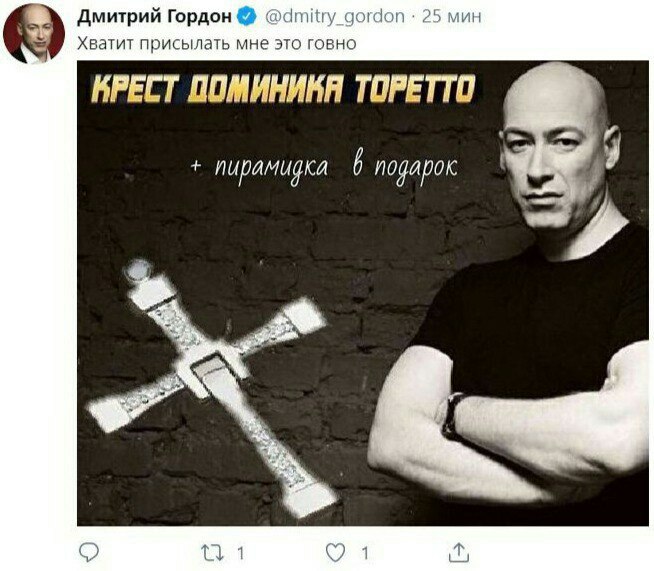Open the tweet via the 25 мин timestamp
The width and height of the screenshot is (654, 571).
click(x=452, y=17)
